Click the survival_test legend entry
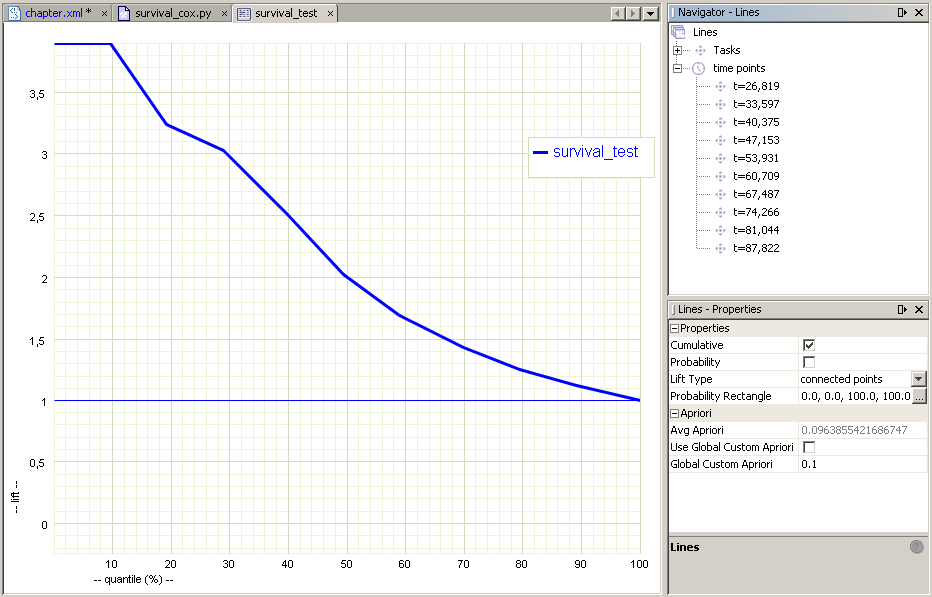Viewport: 932px width, 597px height. [x=586, y=152]
